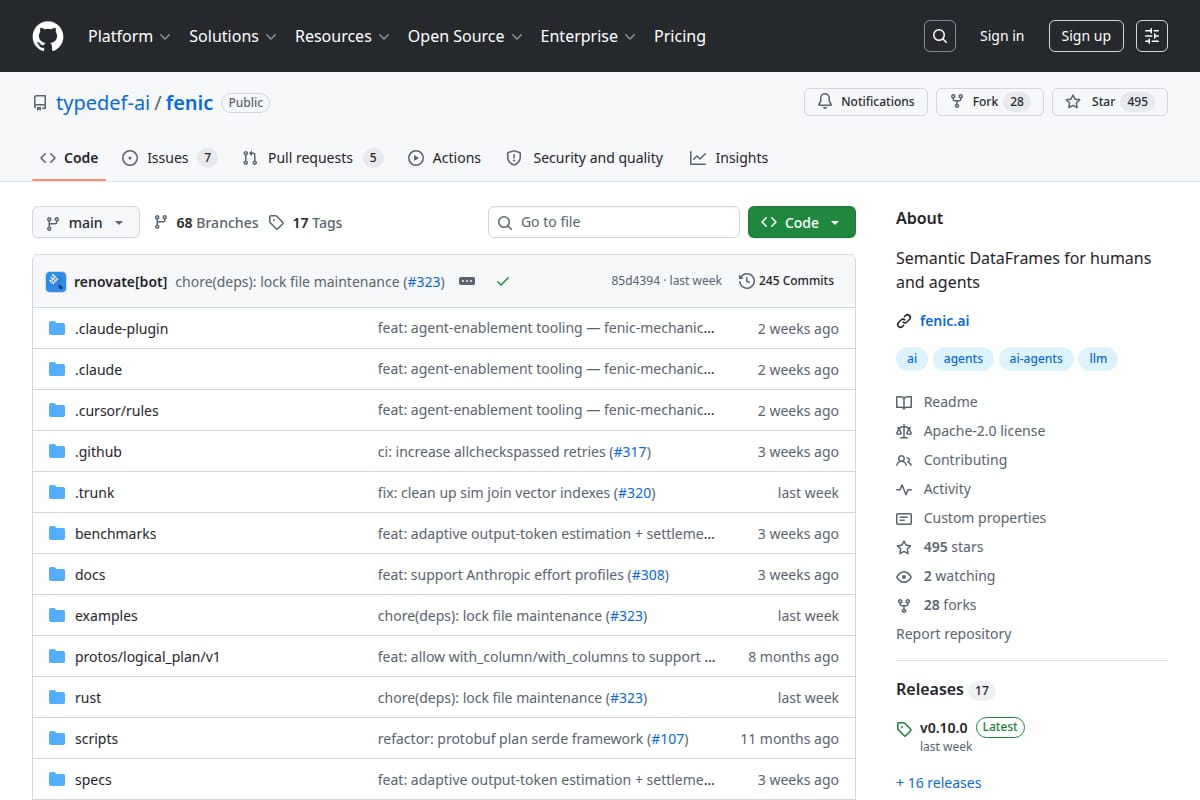Click the scripts folder icon
The image size is (1200, 800).
tap(57, 739)
